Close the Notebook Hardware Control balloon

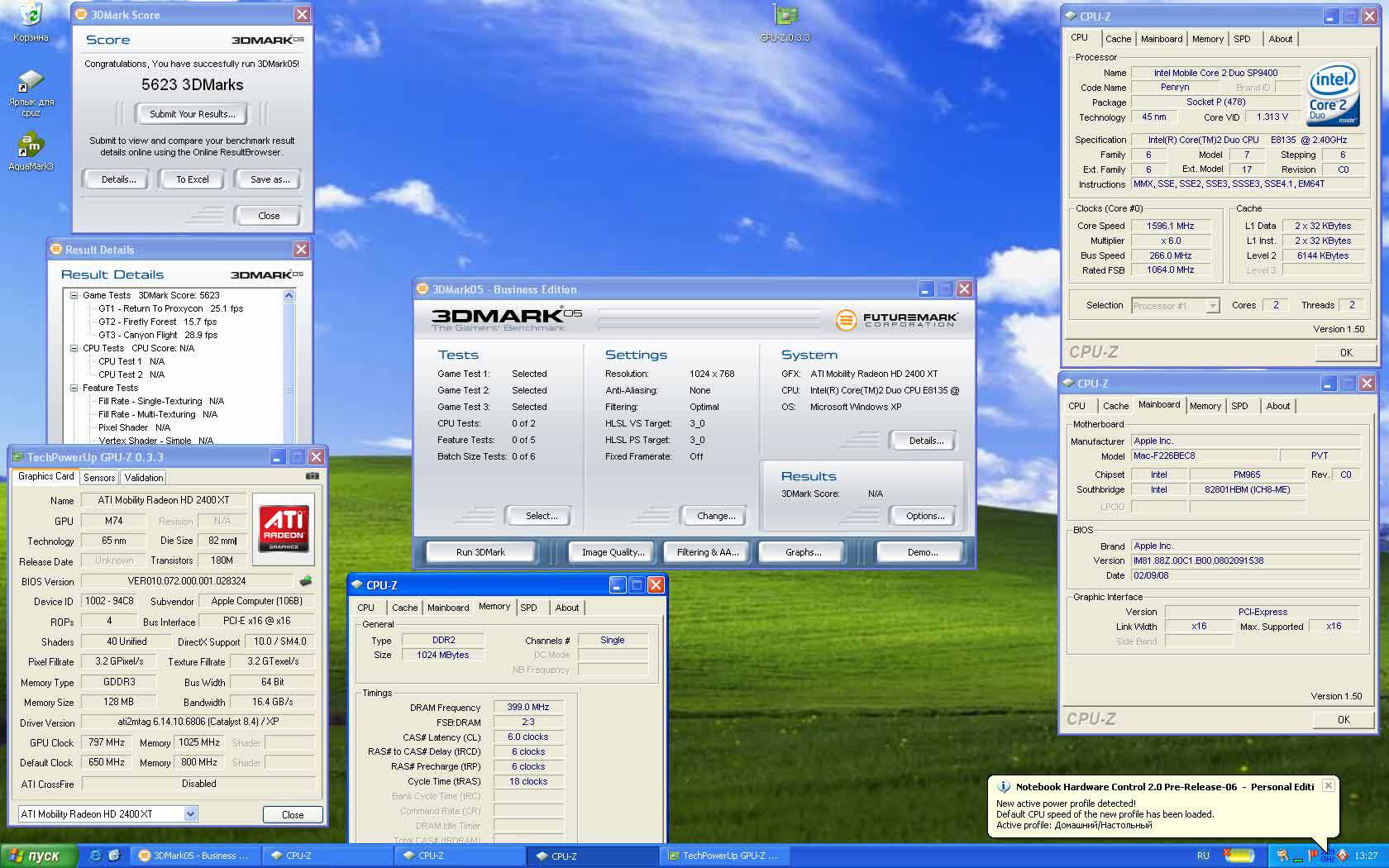point(1328,785)
